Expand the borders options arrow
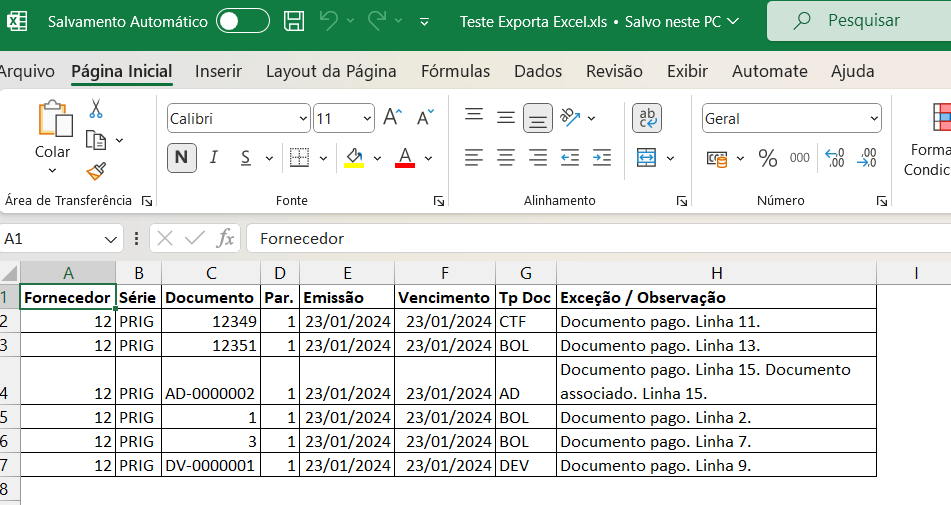This screenshot has width=951, height=505. tap(323, 159)
